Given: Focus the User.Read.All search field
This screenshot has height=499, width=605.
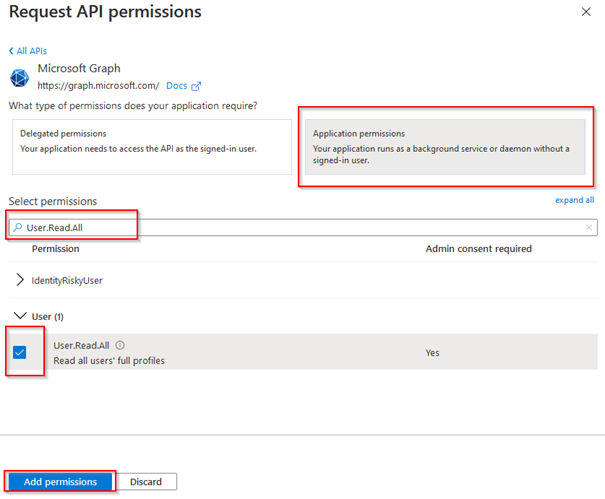Looking at the screenshot, I should click(x=300, y=227).
